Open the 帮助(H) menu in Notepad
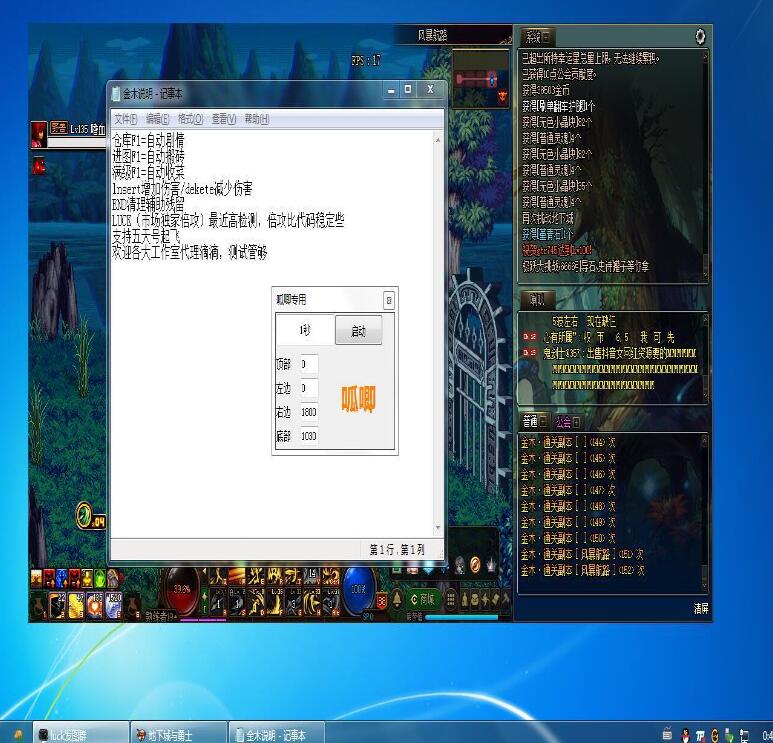 pos(257,119)
